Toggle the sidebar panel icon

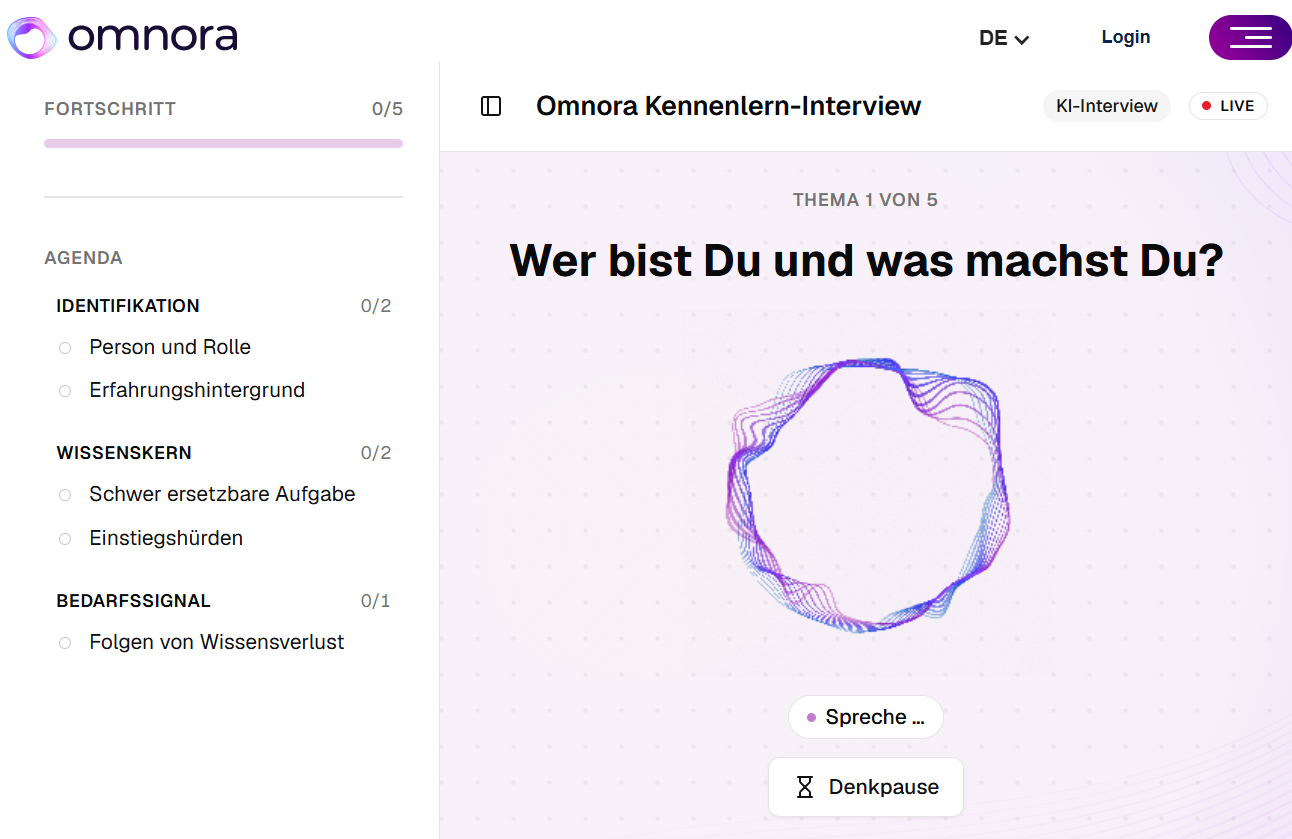(x=491, y=106)
